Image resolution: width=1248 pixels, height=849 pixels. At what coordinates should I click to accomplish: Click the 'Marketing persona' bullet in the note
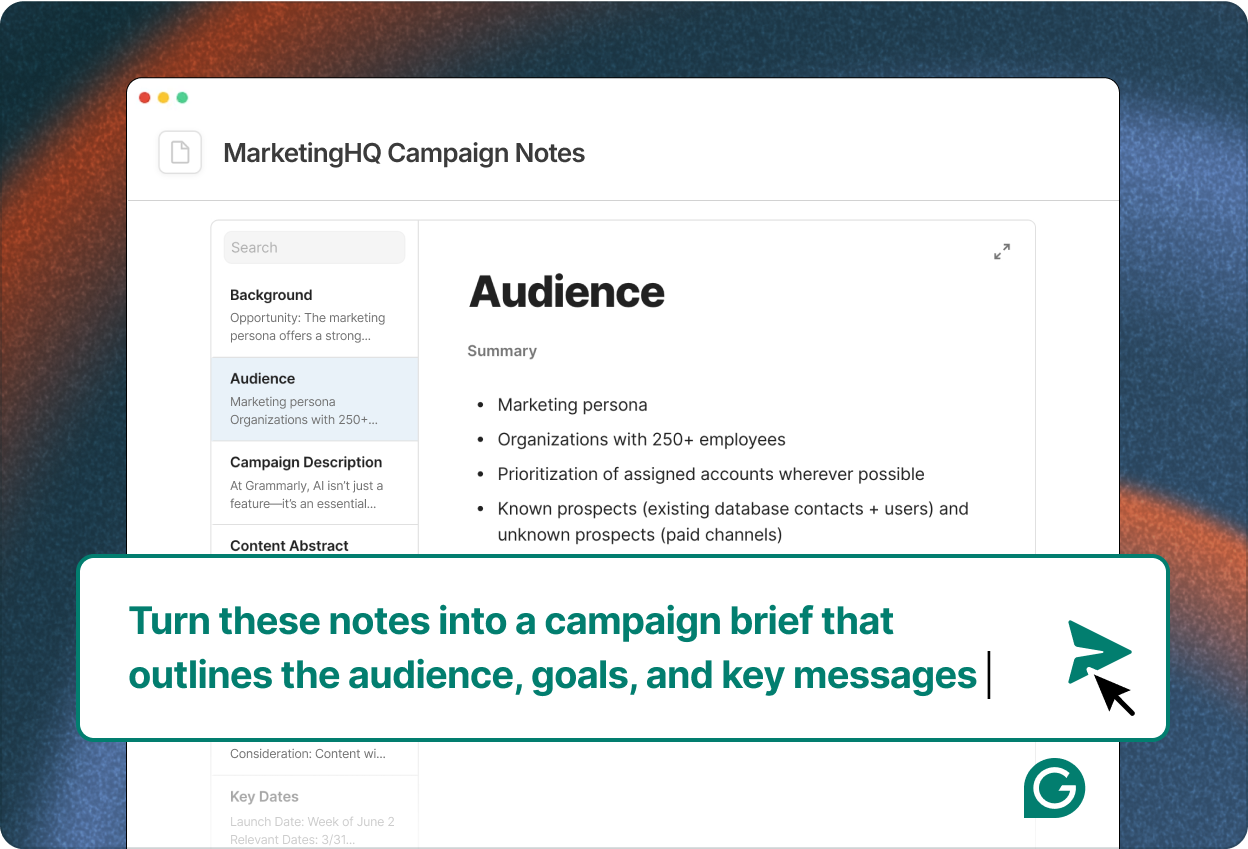tap(572, 405)
